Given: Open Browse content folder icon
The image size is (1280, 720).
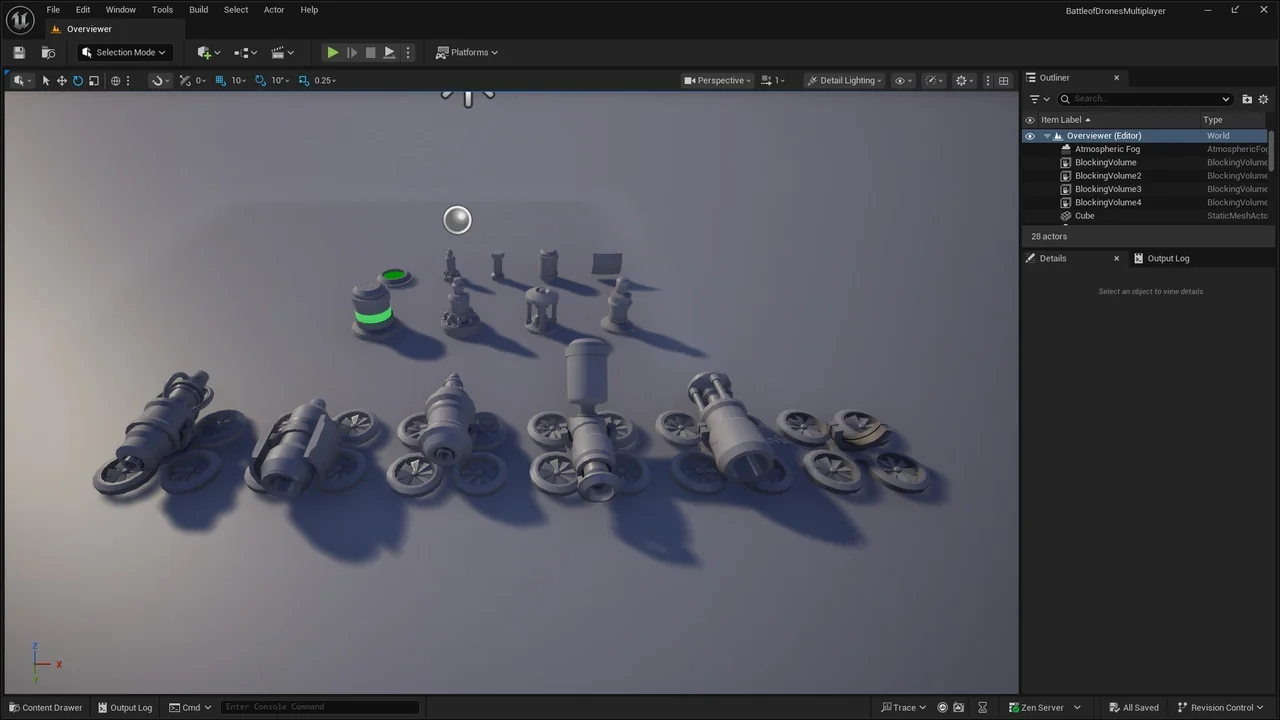Looking at the screenshot, I should [48, 52].
